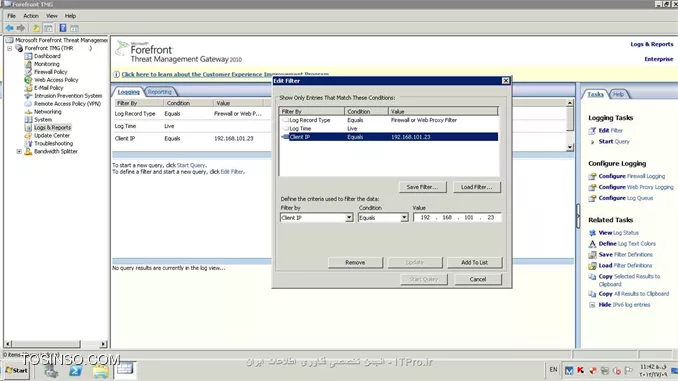Select the Log Record Type row in the dialog
Viewport: 678px width, 381px height.
(x=389, y=120)
